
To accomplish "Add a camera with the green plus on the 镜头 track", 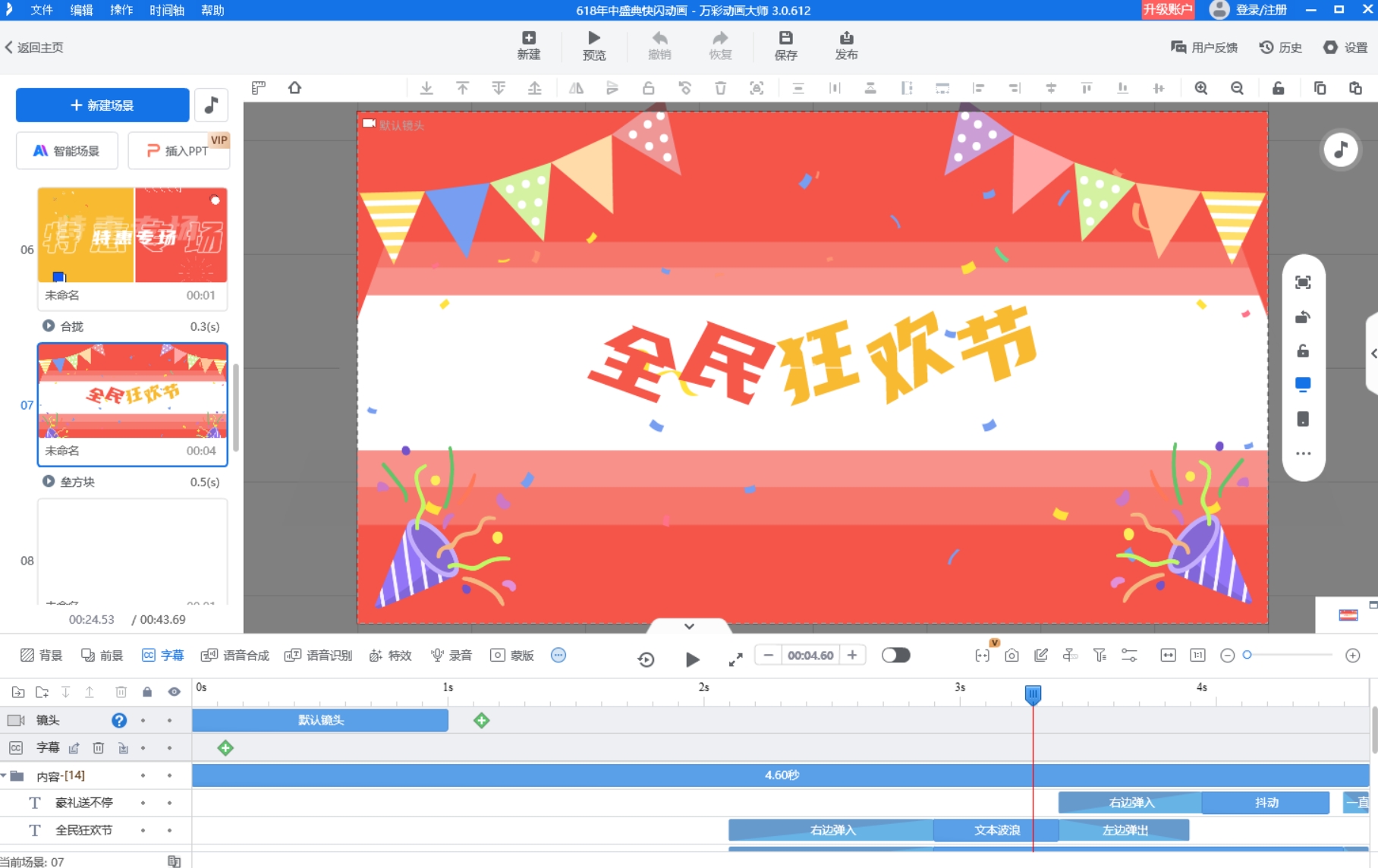I will [481, 720].
